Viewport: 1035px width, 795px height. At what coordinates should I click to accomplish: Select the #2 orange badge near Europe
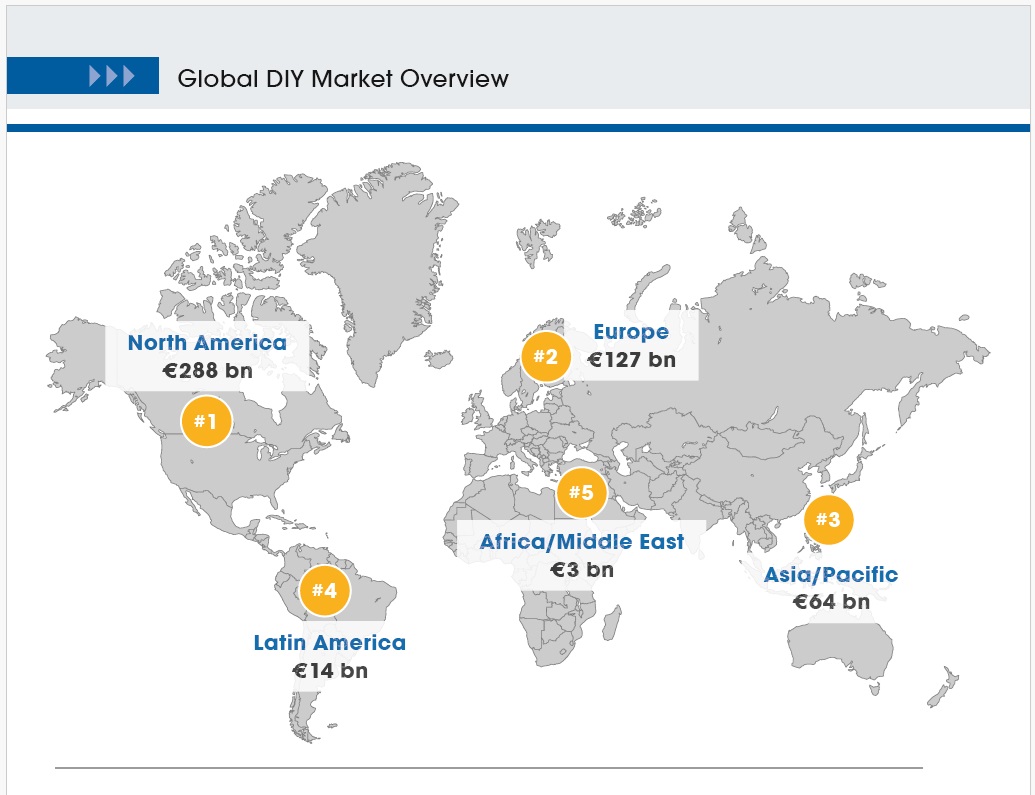[545, 357]
